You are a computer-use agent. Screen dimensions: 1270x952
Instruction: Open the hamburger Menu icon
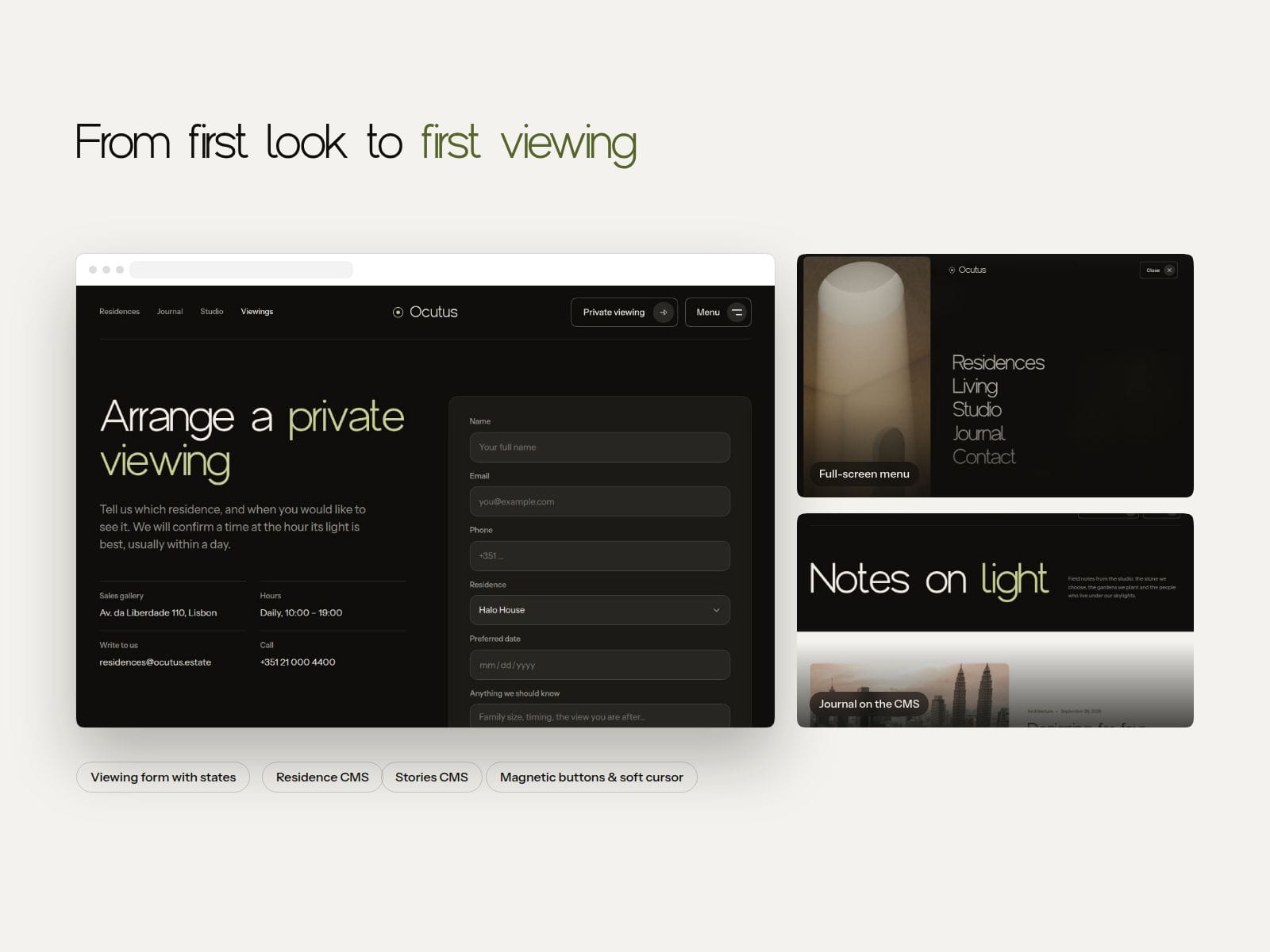[737, 313]
